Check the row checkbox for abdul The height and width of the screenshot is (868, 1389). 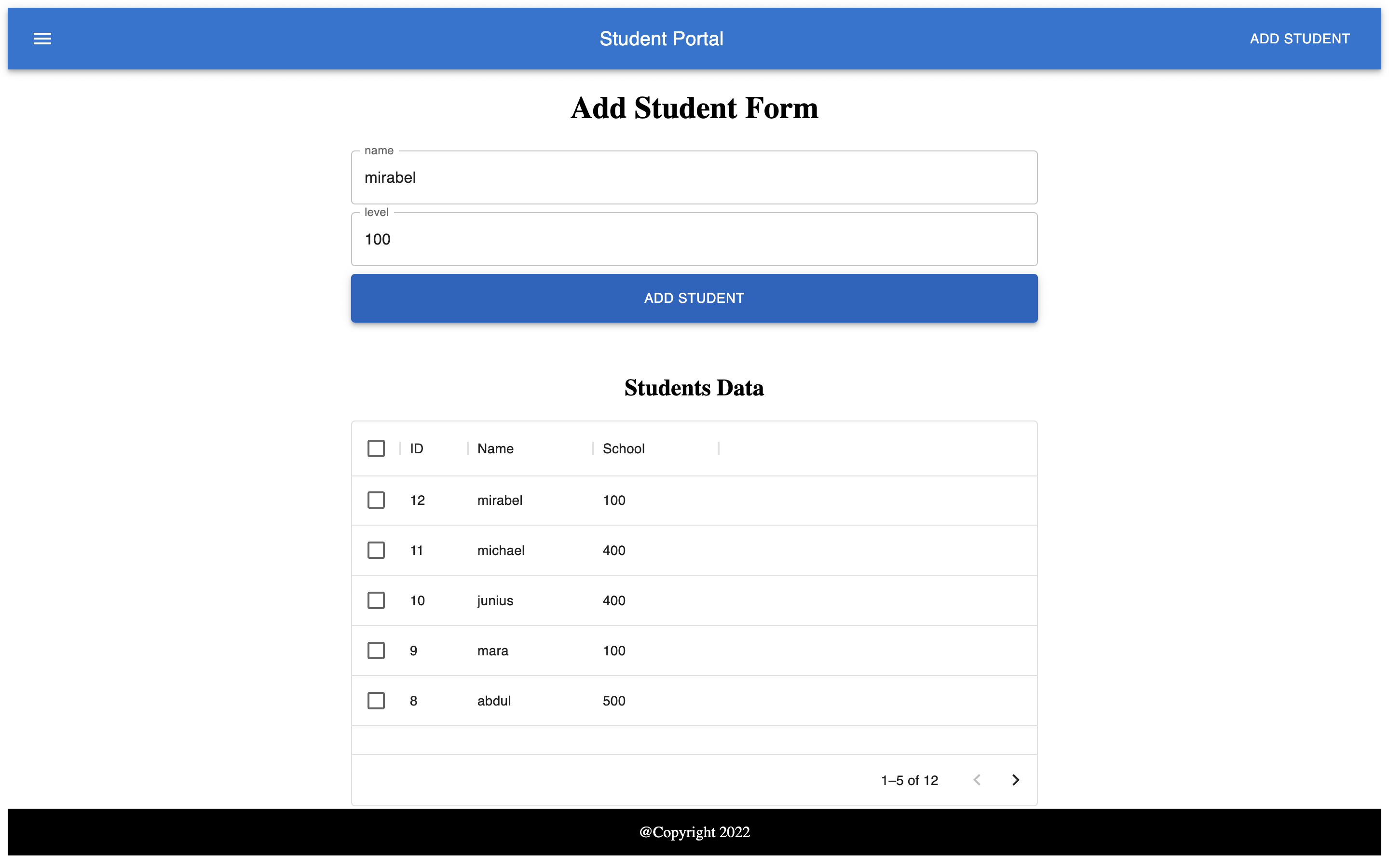[x=376, y=700]
